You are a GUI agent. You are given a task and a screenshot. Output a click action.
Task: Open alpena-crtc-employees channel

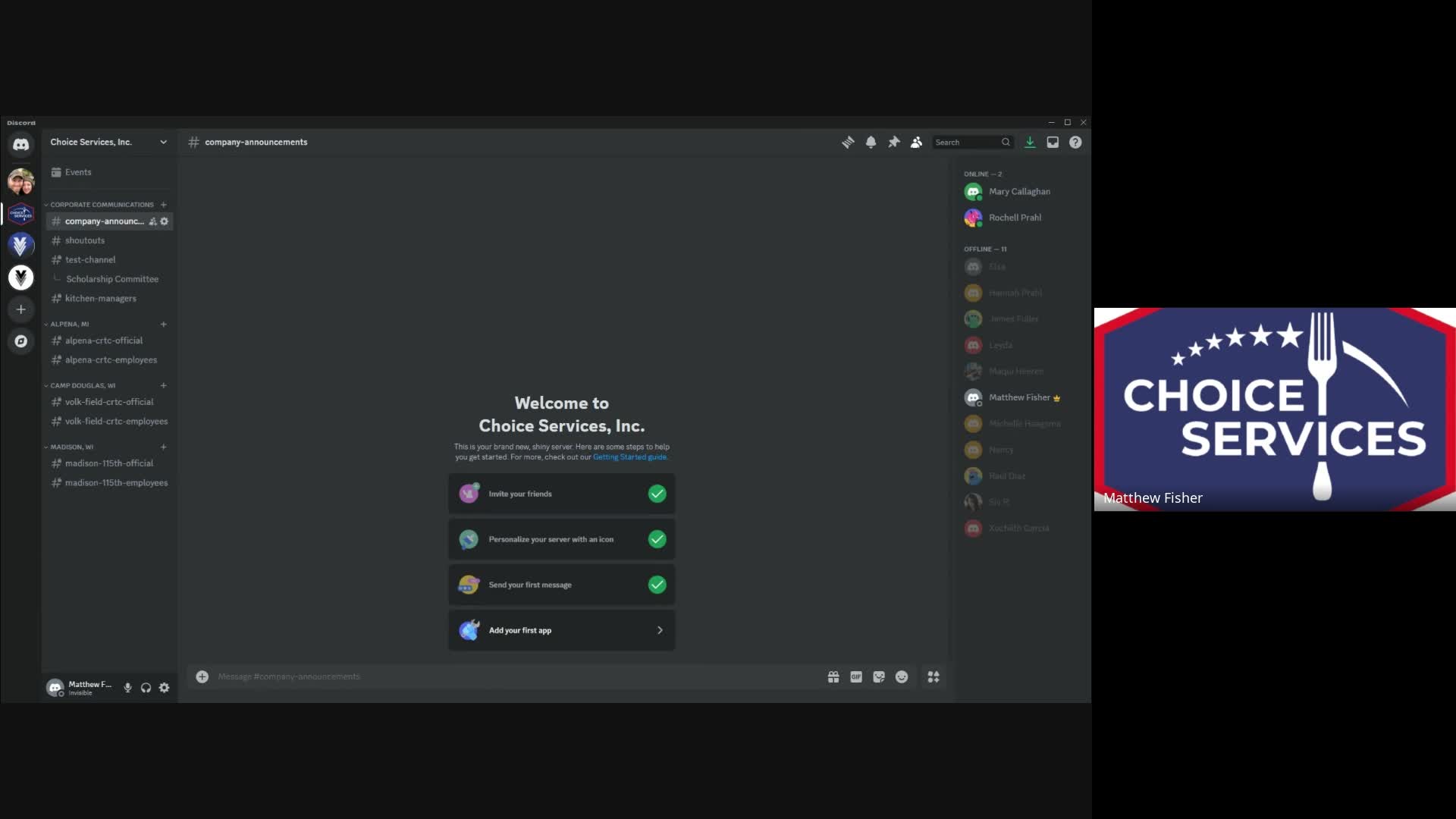(x=109, y=359)
